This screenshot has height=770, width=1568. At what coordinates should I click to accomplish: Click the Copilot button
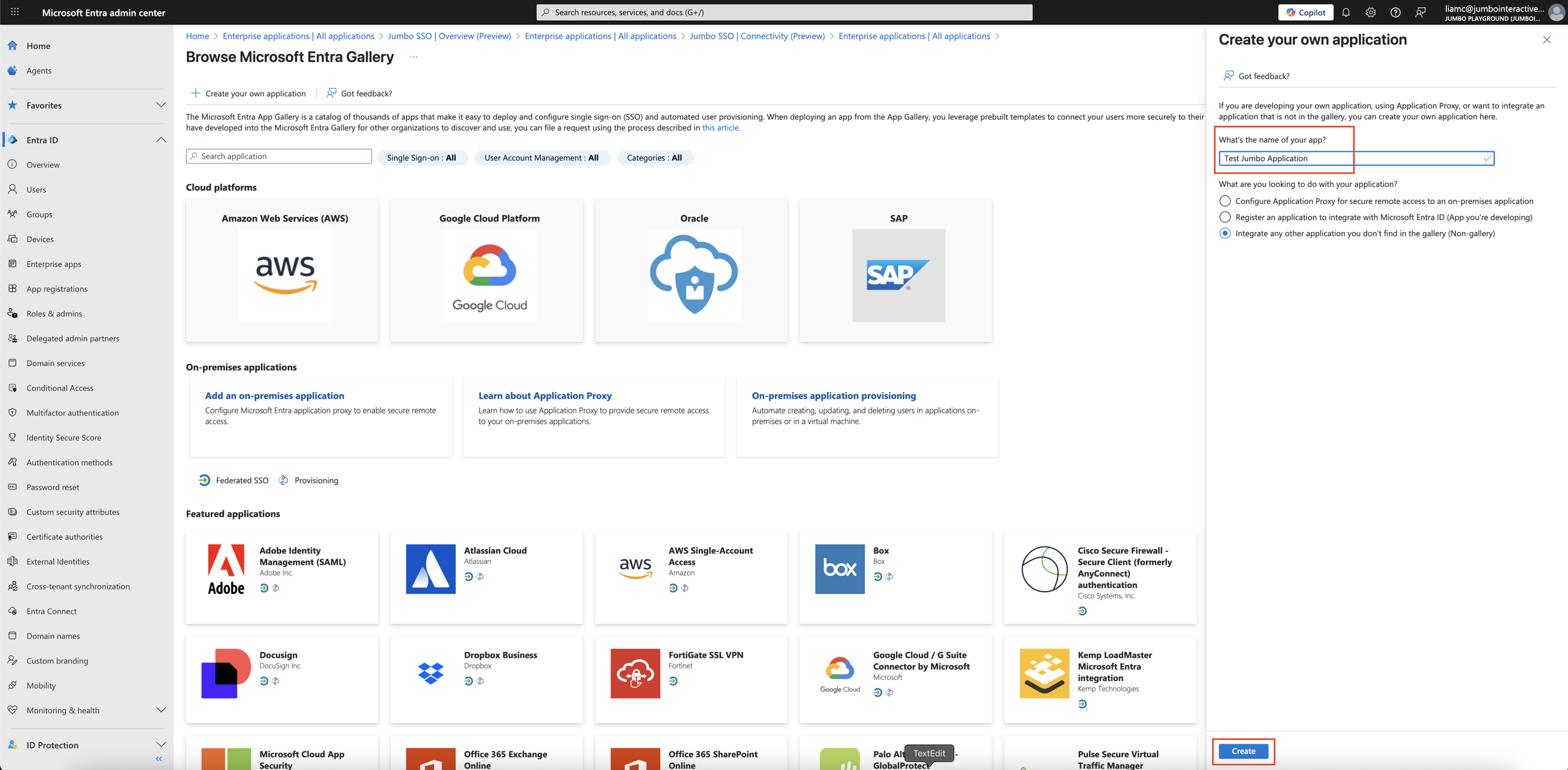(x=1305, y=12)
